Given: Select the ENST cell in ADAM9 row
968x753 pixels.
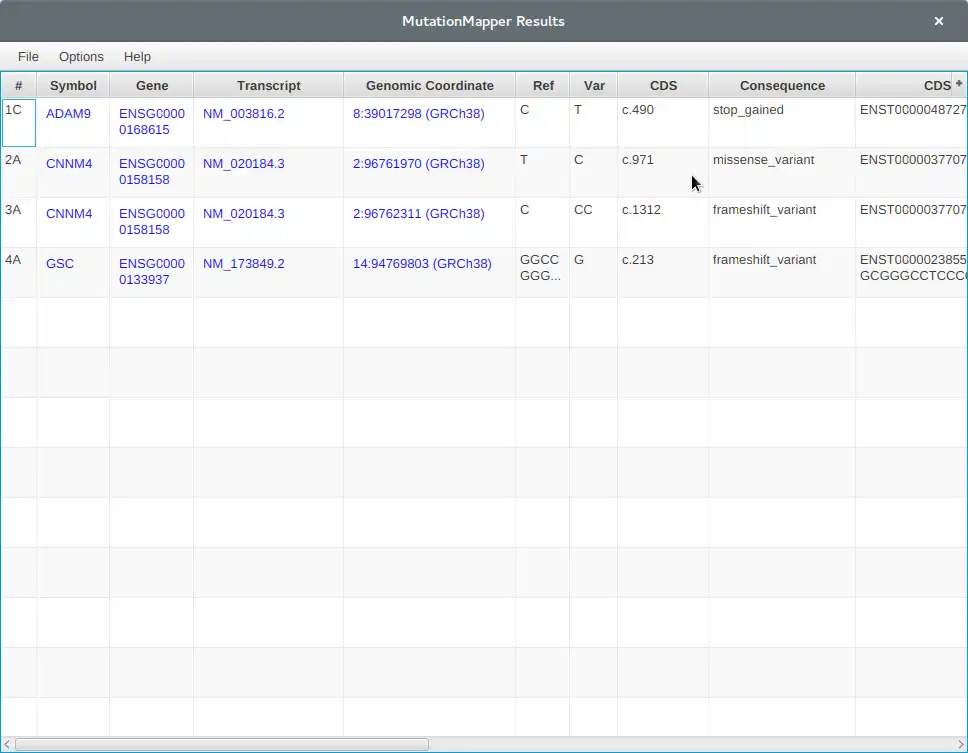Looking at the screenshot, I should (911, 123).
